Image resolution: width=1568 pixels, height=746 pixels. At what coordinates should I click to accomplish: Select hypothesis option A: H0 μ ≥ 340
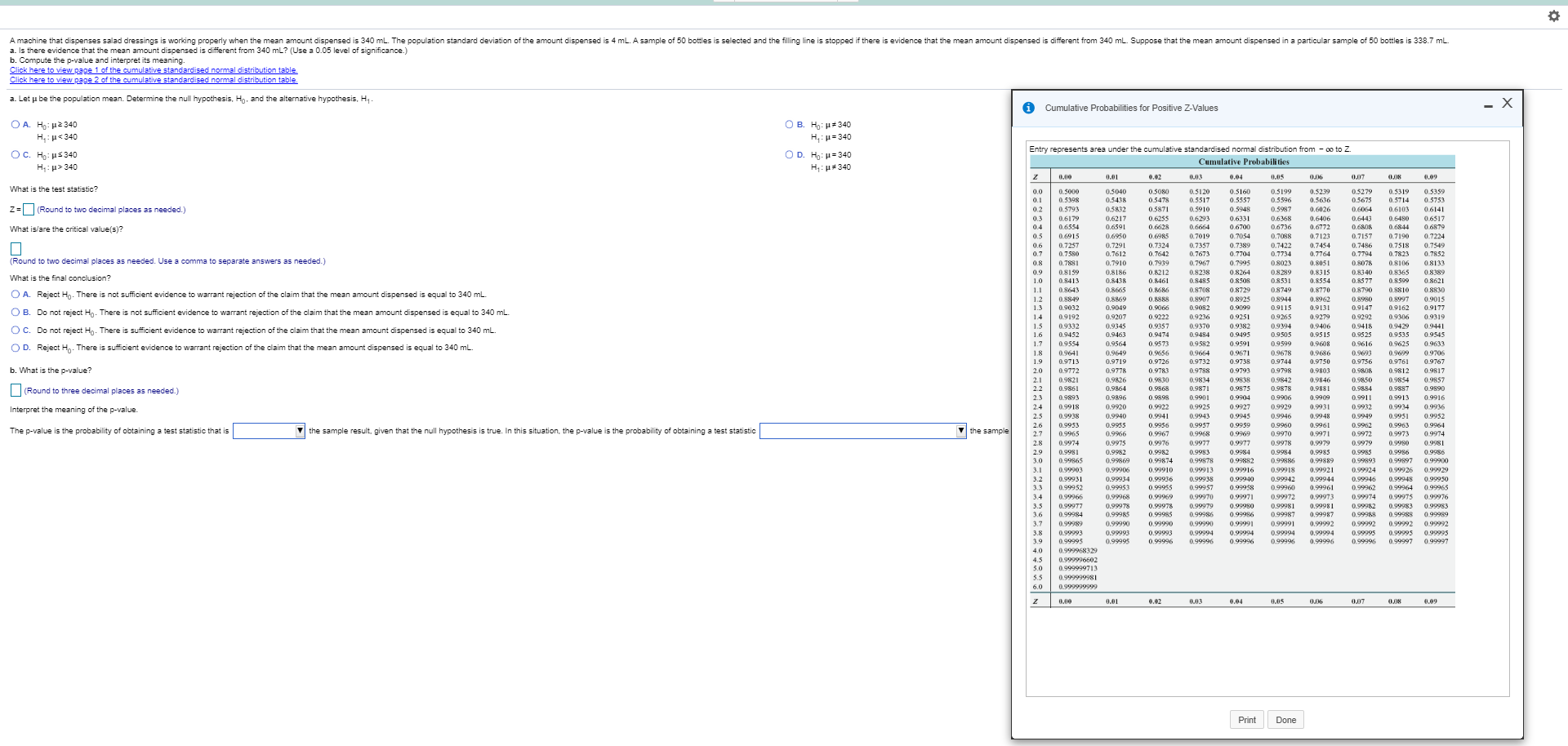(16, 125)
